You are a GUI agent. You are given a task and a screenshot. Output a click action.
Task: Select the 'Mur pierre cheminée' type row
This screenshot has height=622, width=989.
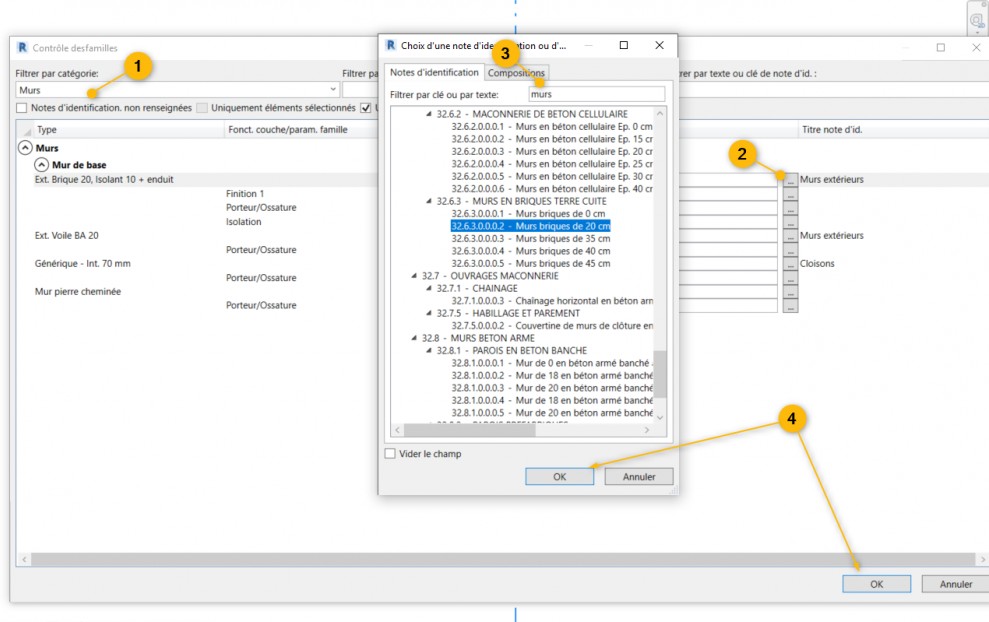[x=78, y=291]
